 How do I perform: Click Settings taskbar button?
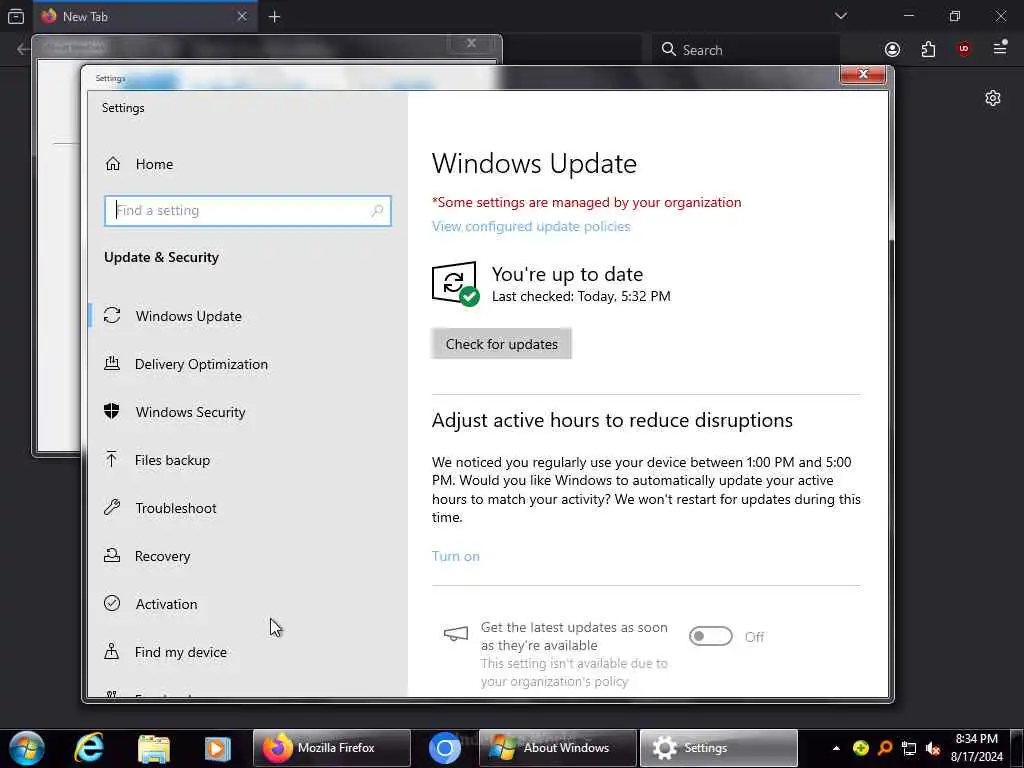pos(718,748)
